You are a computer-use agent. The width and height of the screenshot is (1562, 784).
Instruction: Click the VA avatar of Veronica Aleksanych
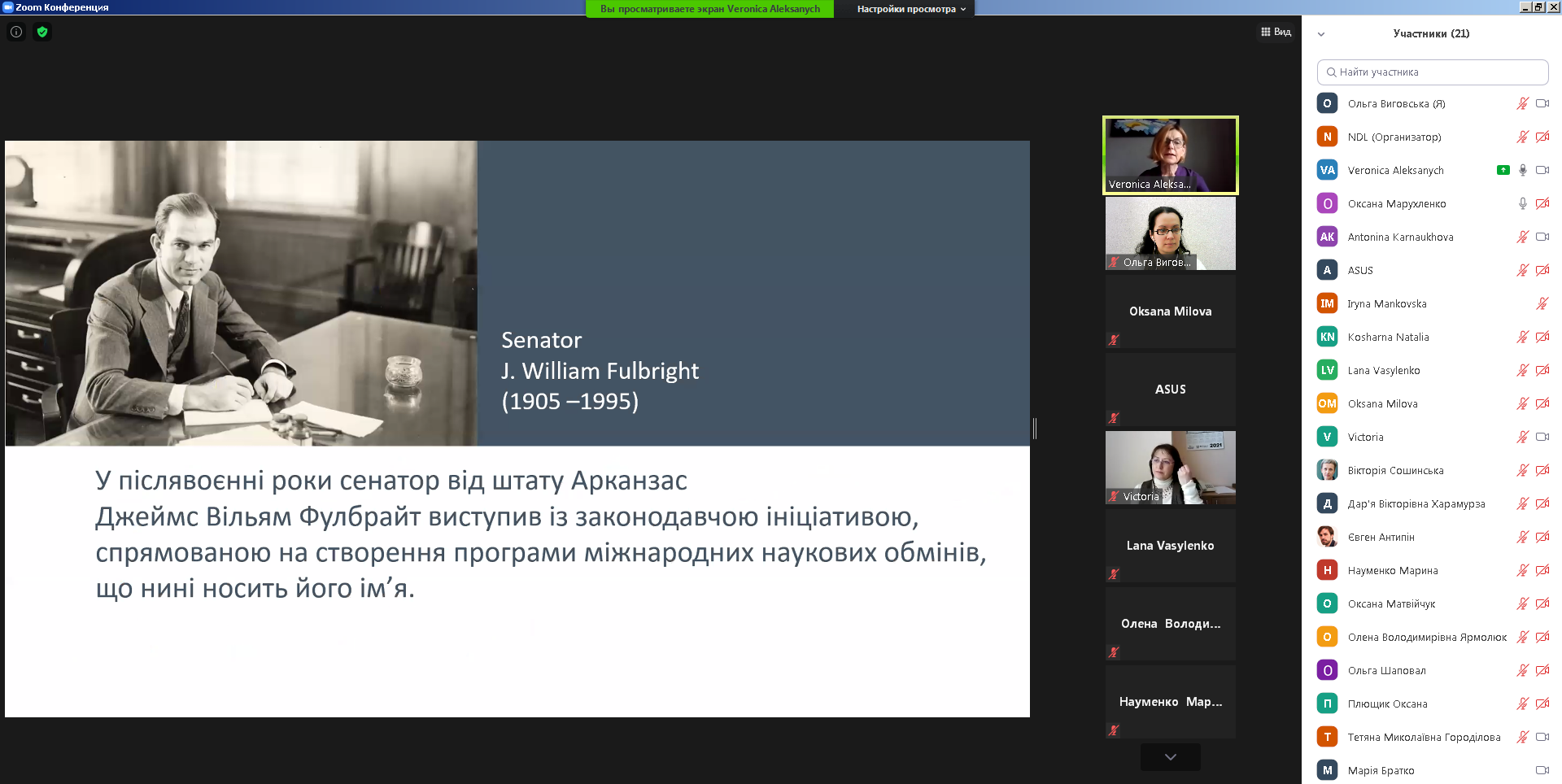[x=1327, y=170]
